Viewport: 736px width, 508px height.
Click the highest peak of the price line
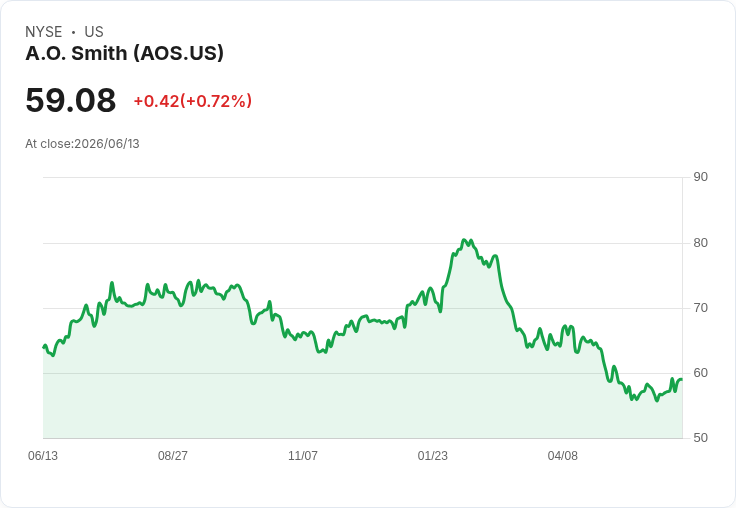[x=464, y=240]
